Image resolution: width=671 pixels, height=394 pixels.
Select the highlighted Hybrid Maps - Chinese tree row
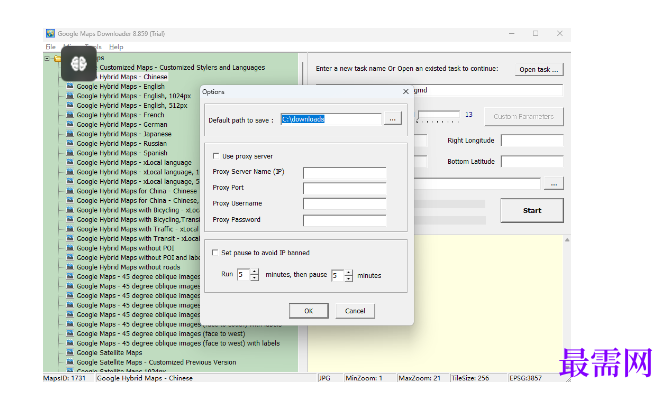coord(134,77)
